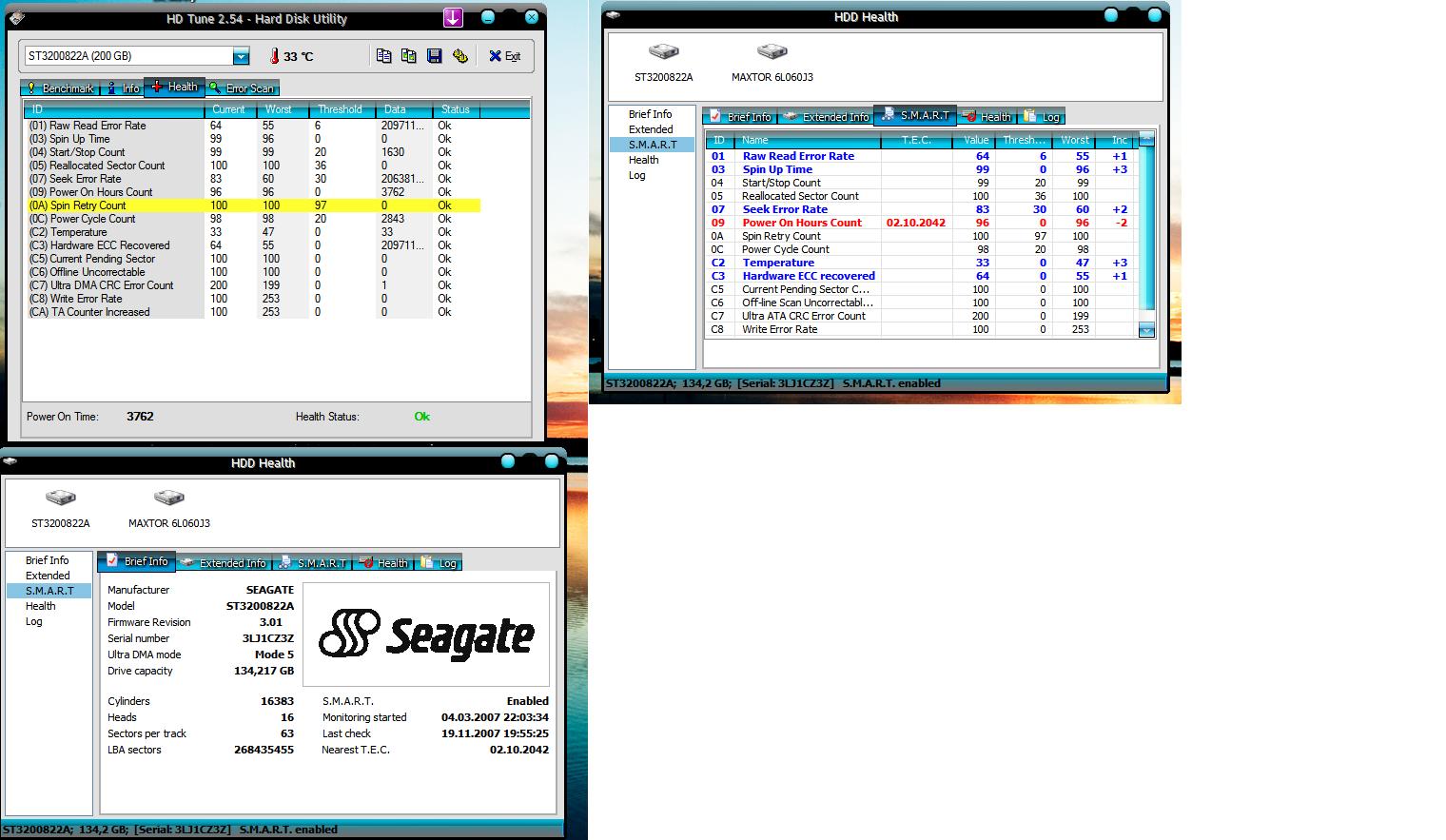Switch to the Benchmark tab in HD Tune

coord(60,88)
